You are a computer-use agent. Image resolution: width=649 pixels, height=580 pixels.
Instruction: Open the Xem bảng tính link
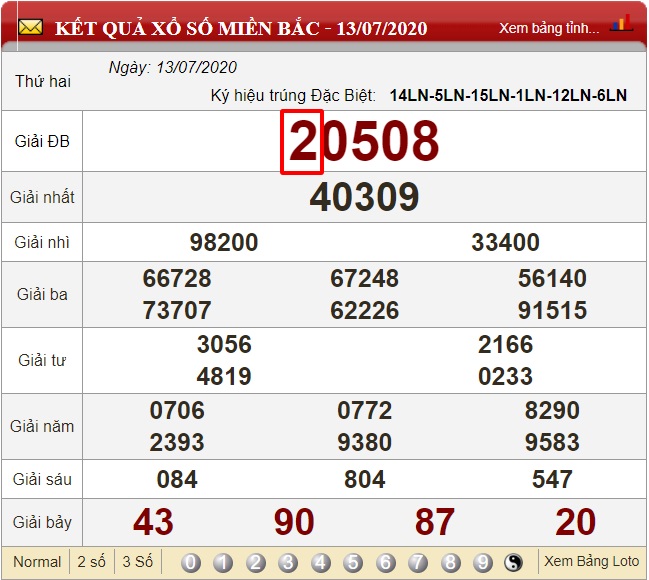coord(549,28)
